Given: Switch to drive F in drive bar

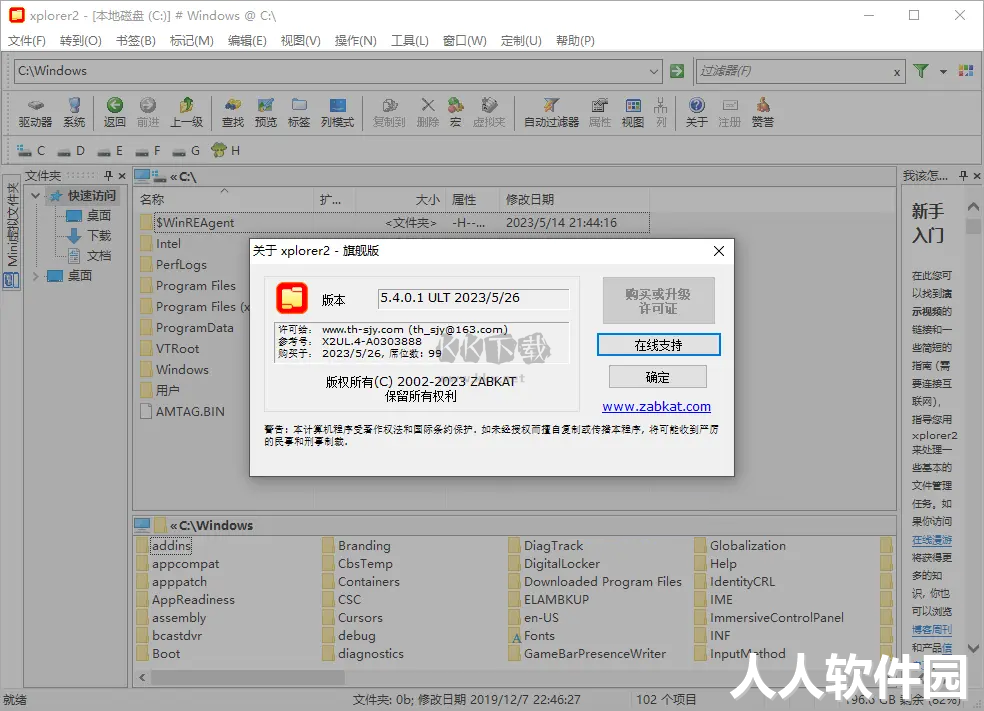Looking at the screenshot, I should point(148,151).
